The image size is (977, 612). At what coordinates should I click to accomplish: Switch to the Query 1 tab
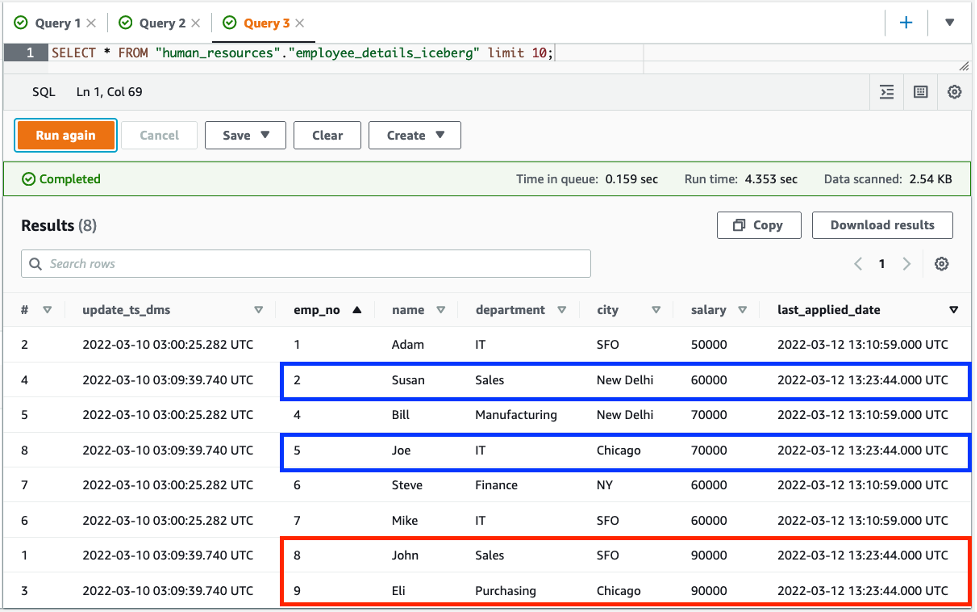pos(57,23)
